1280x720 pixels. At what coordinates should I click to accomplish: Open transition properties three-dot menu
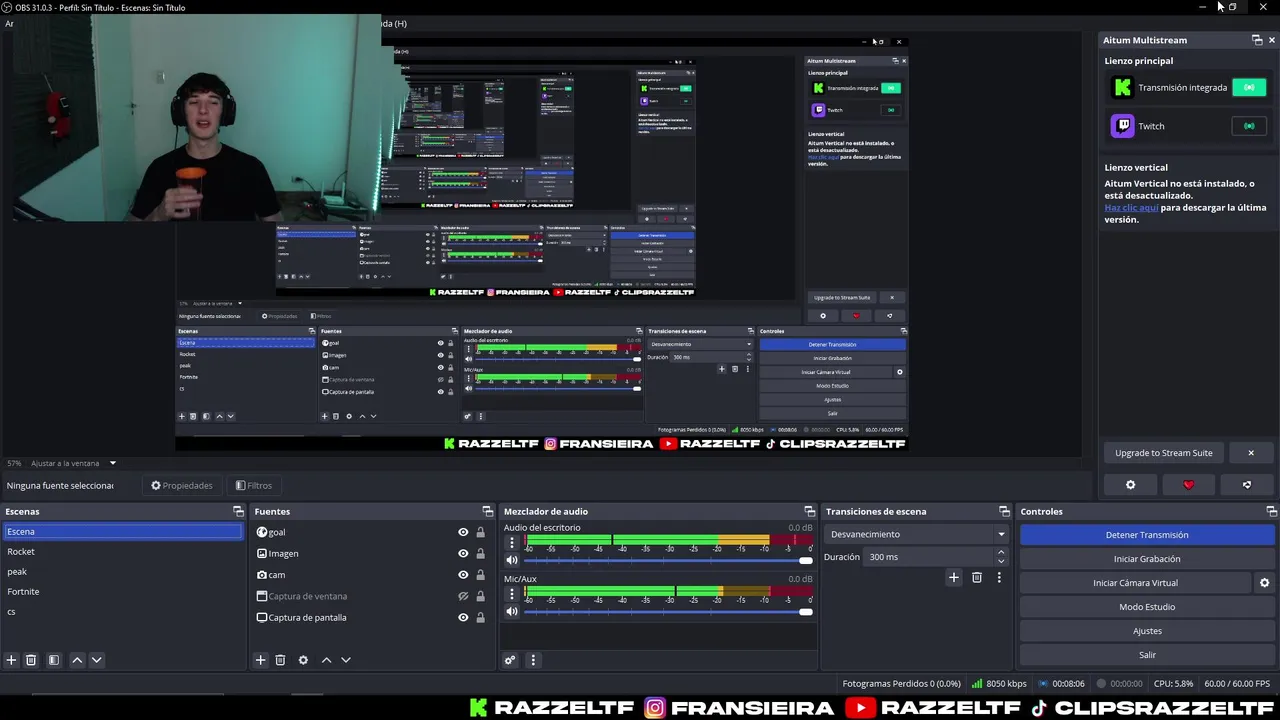998,577
